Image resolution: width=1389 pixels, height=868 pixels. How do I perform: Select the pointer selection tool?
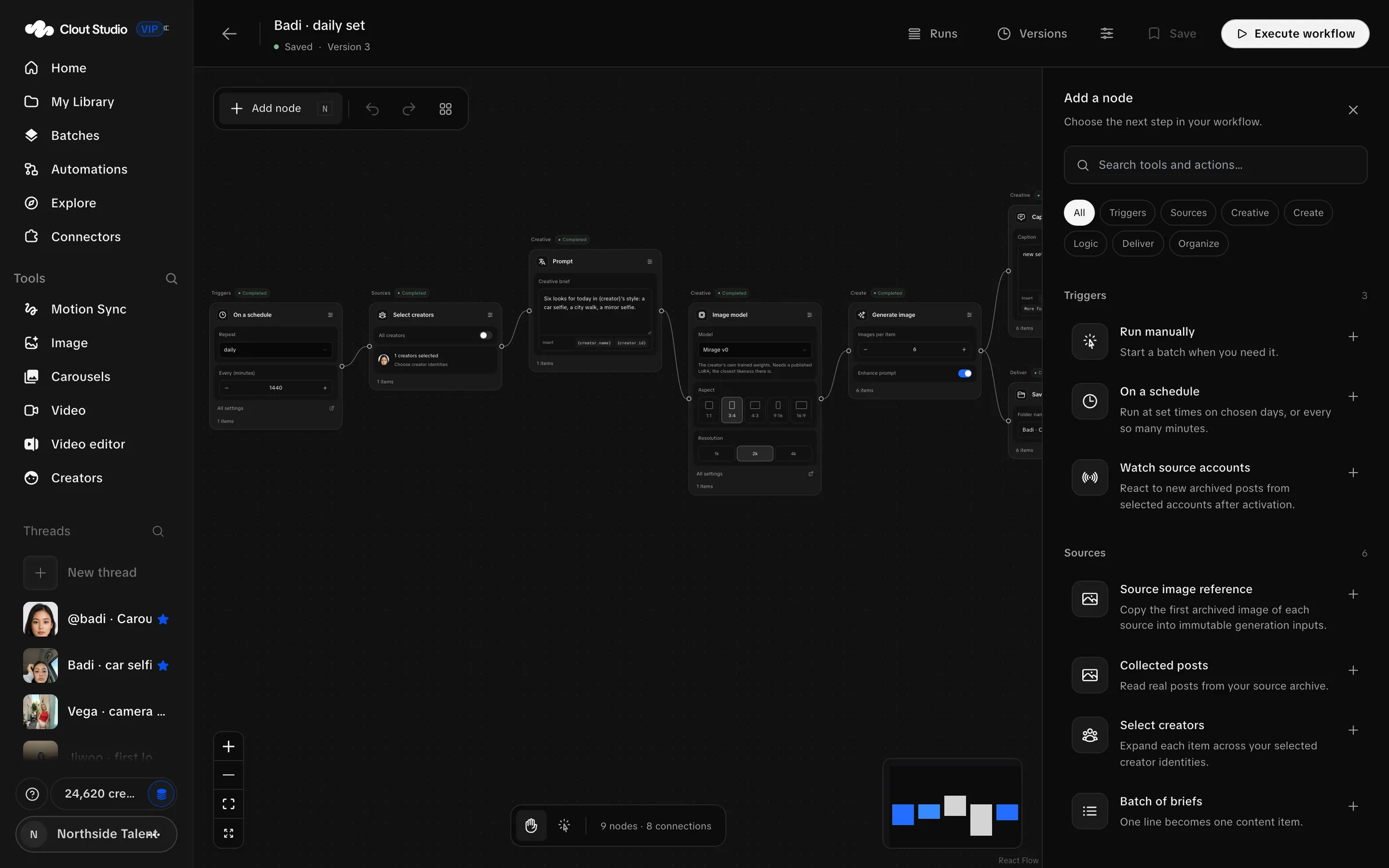click(564, 825)
